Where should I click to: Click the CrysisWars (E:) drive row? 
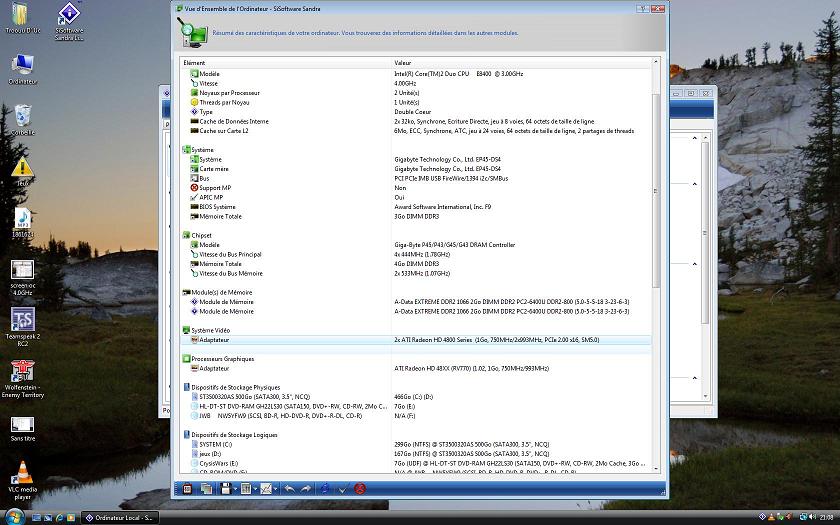pos(416,464)
